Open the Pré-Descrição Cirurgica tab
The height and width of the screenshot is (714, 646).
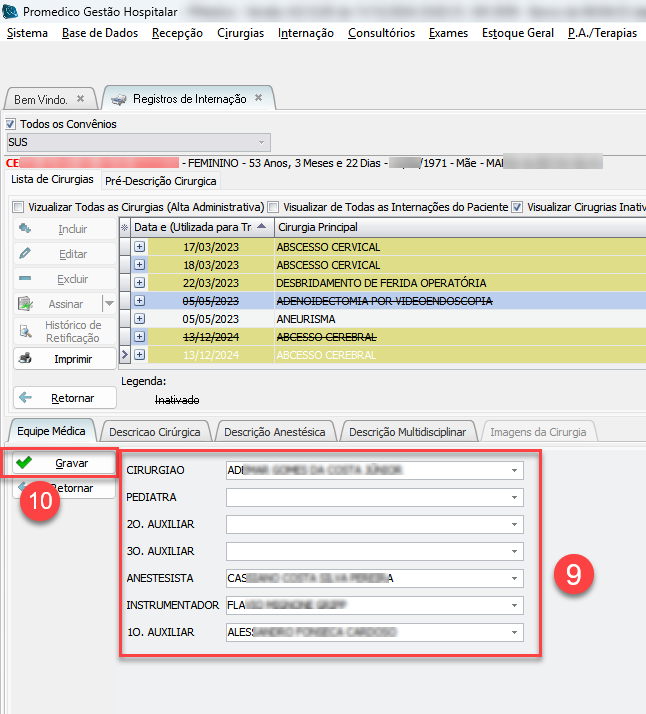click(160, 181)
